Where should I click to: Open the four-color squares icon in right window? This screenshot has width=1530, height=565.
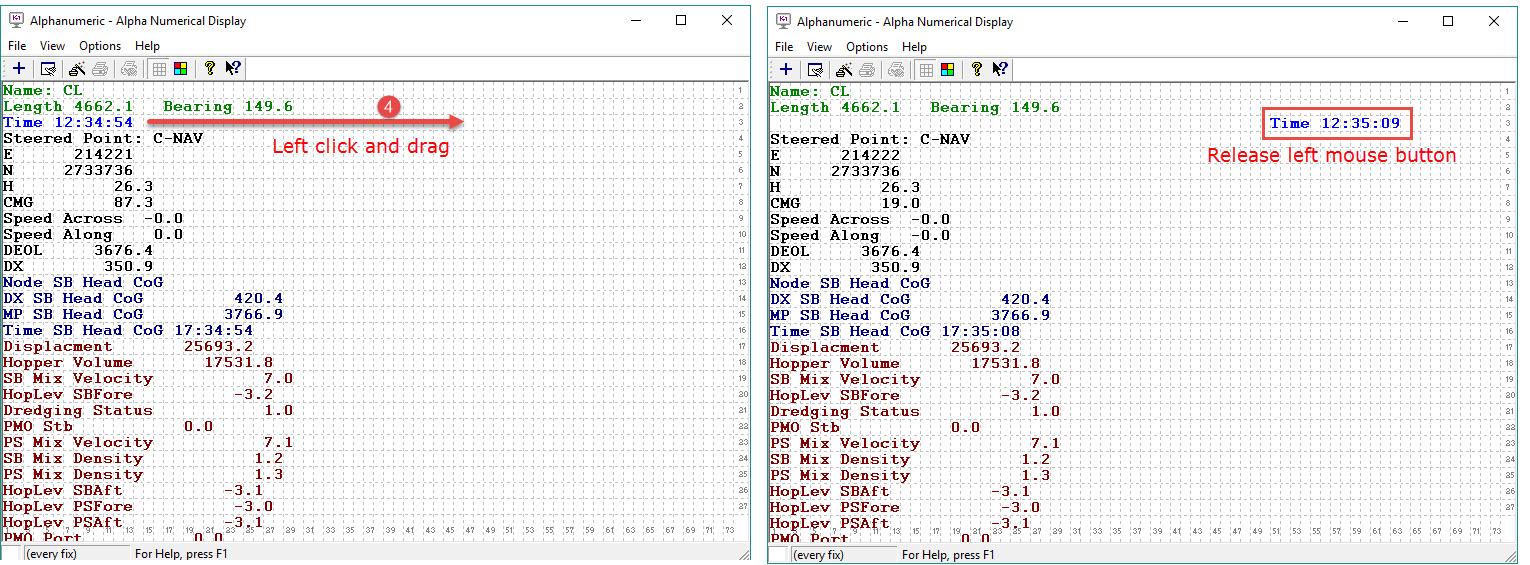[x=948, y=70]
